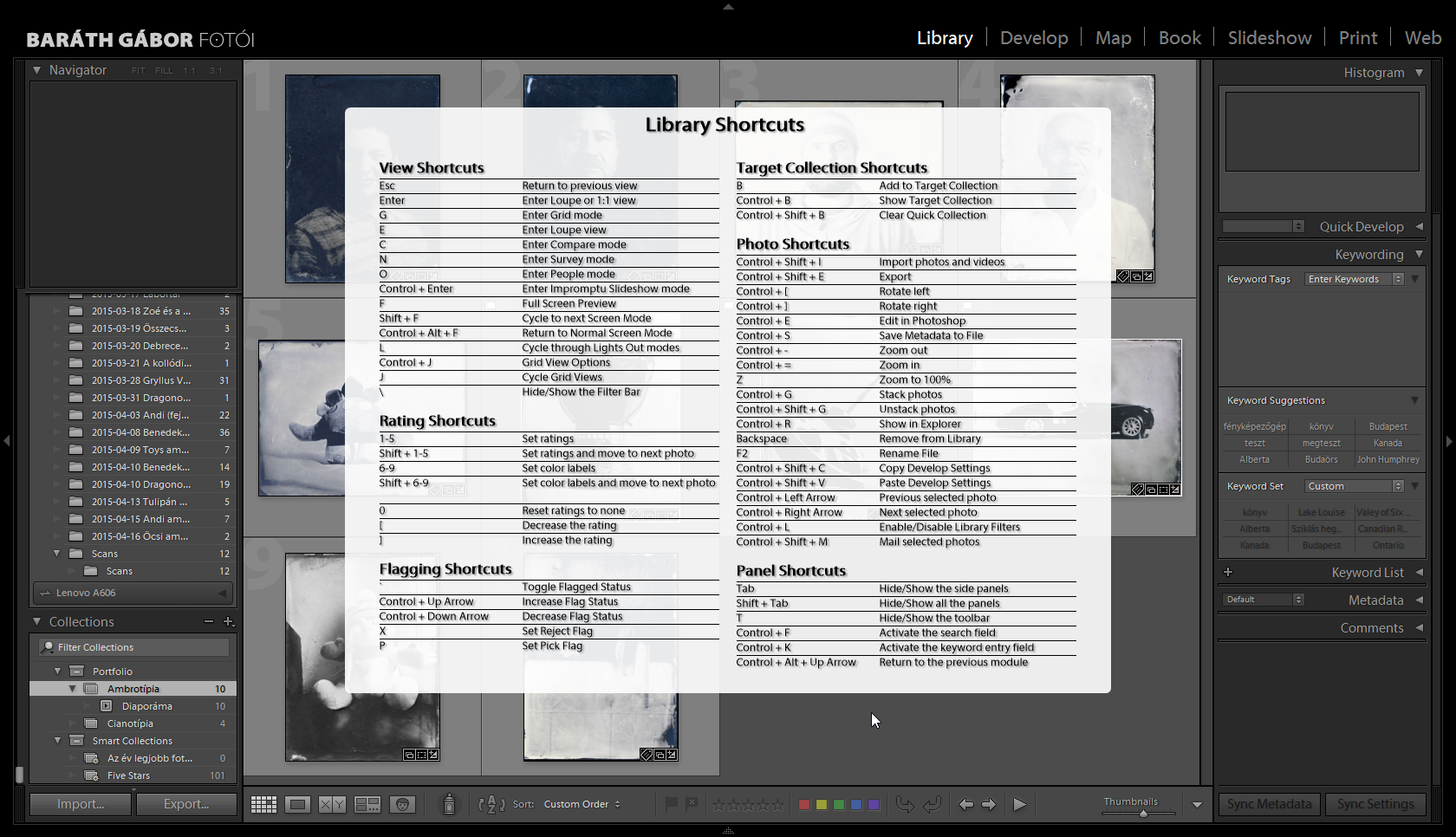The width and height of the screenshot is (1456, 837).
Task: Collapse the Navigator panel
Action: click(x=36, y=70)
